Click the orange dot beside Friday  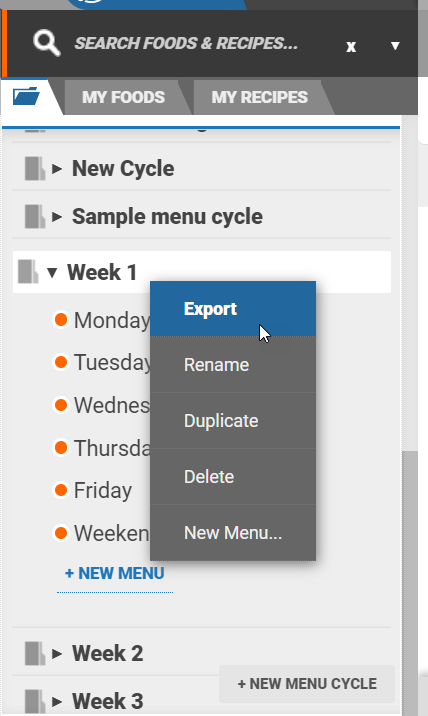tap(61, 490)
